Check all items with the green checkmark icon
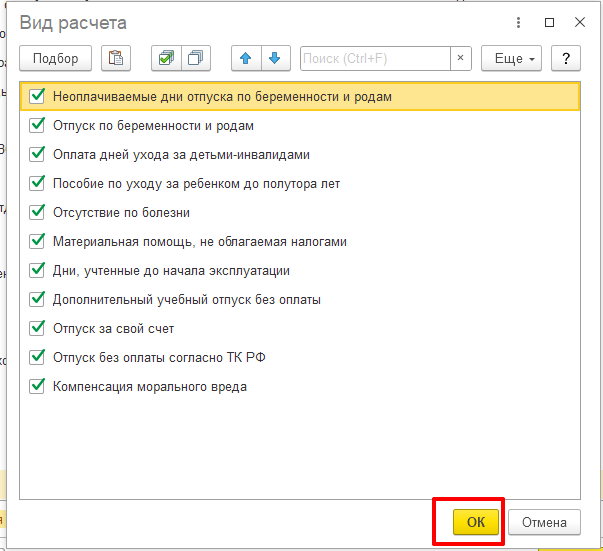This screenshot has width=603, height=551. click(167, 58)
